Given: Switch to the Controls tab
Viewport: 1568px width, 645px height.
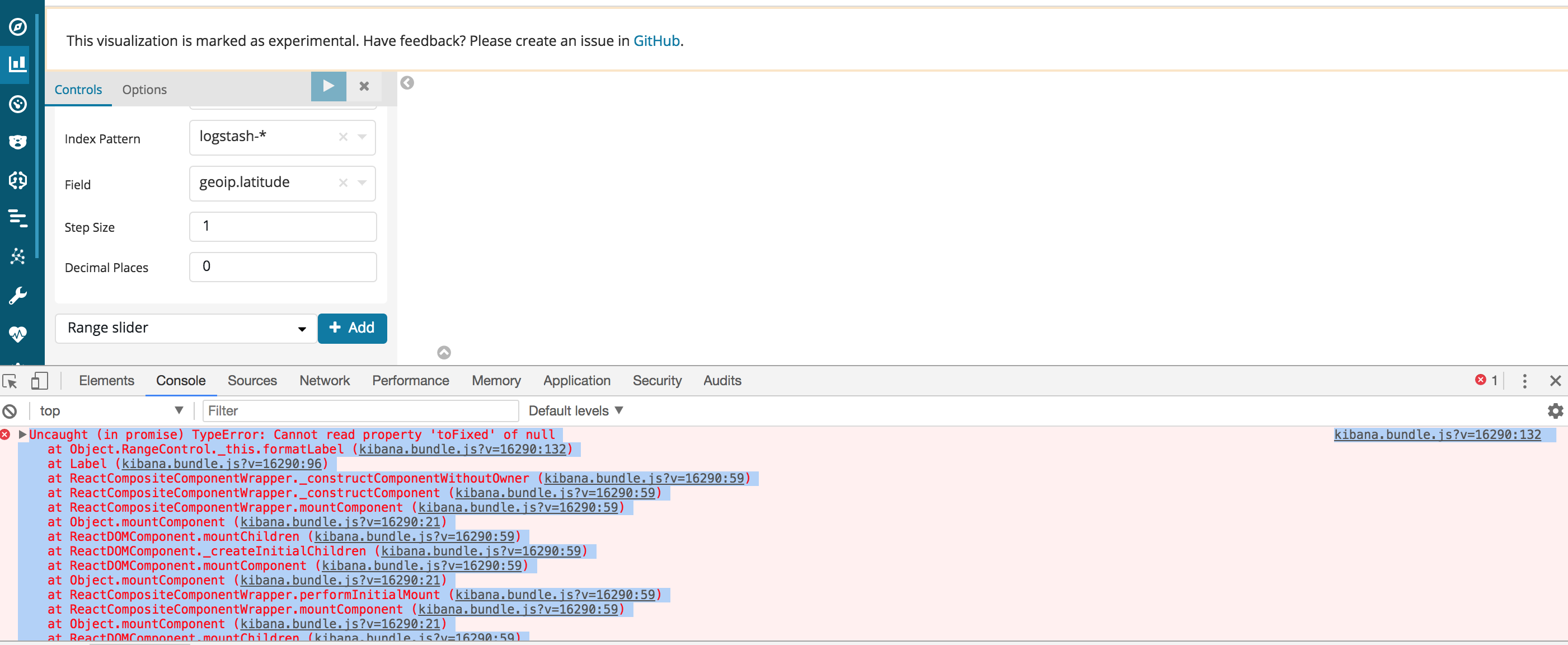Looking at the screenshot, I should (x=78, y=90).
